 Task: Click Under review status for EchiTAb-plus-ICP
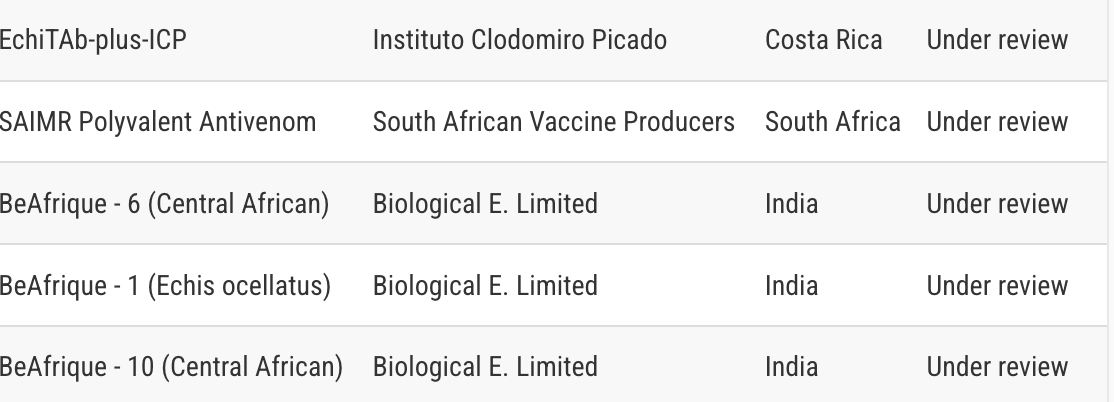997,40
